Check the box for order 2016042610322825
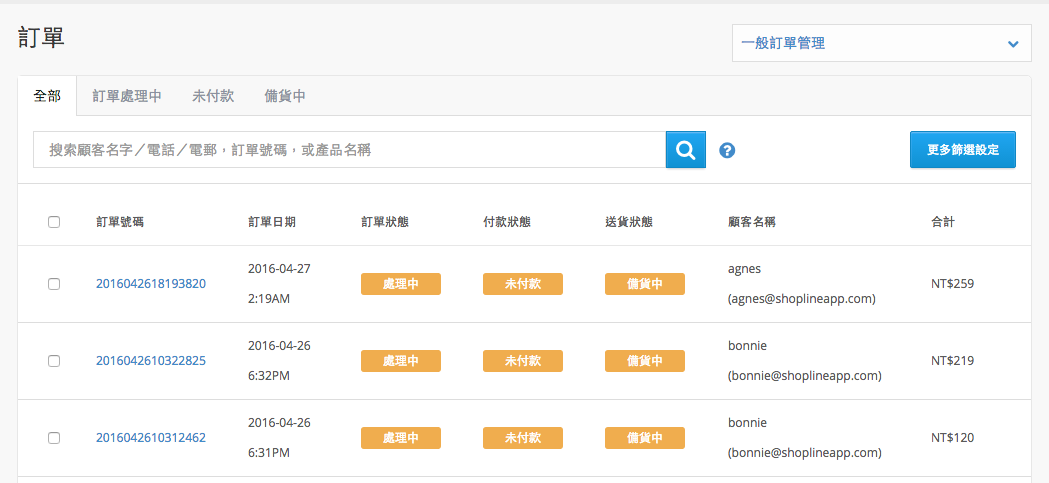The width and height of the screenshot is (1049, 483). [54, 361]
